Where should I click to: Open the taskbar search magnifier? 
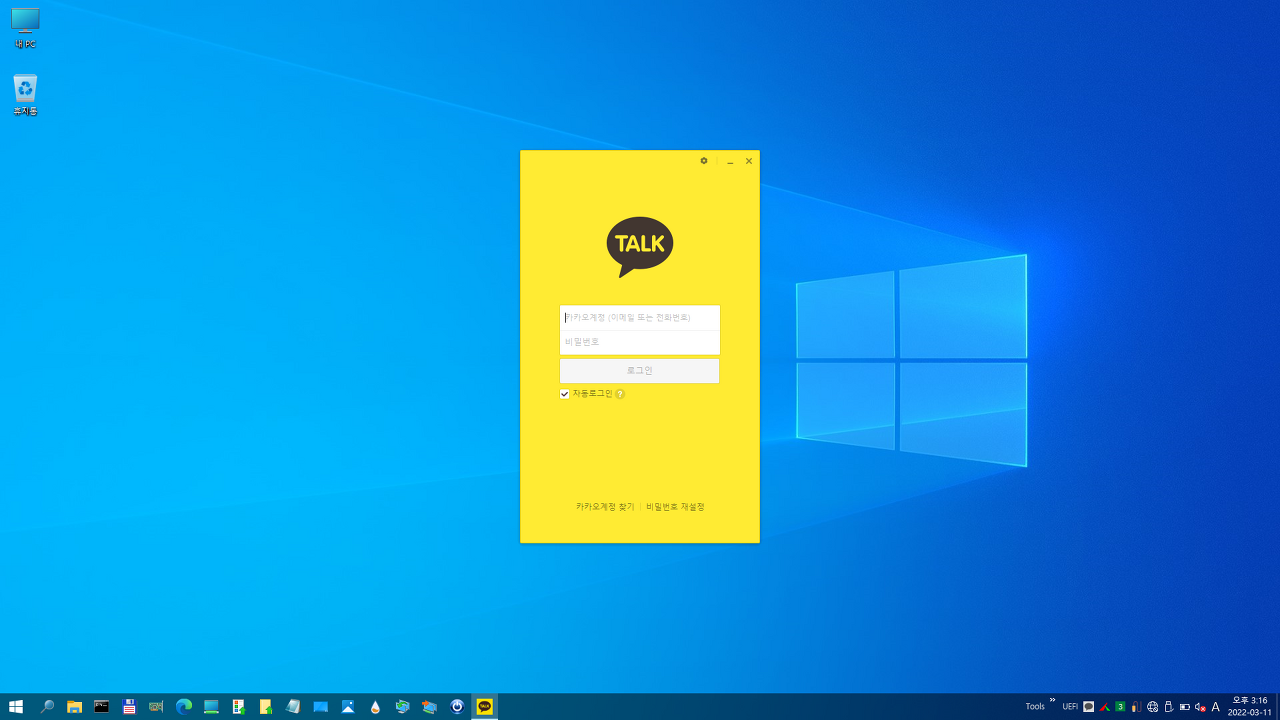tap(47, 706)
